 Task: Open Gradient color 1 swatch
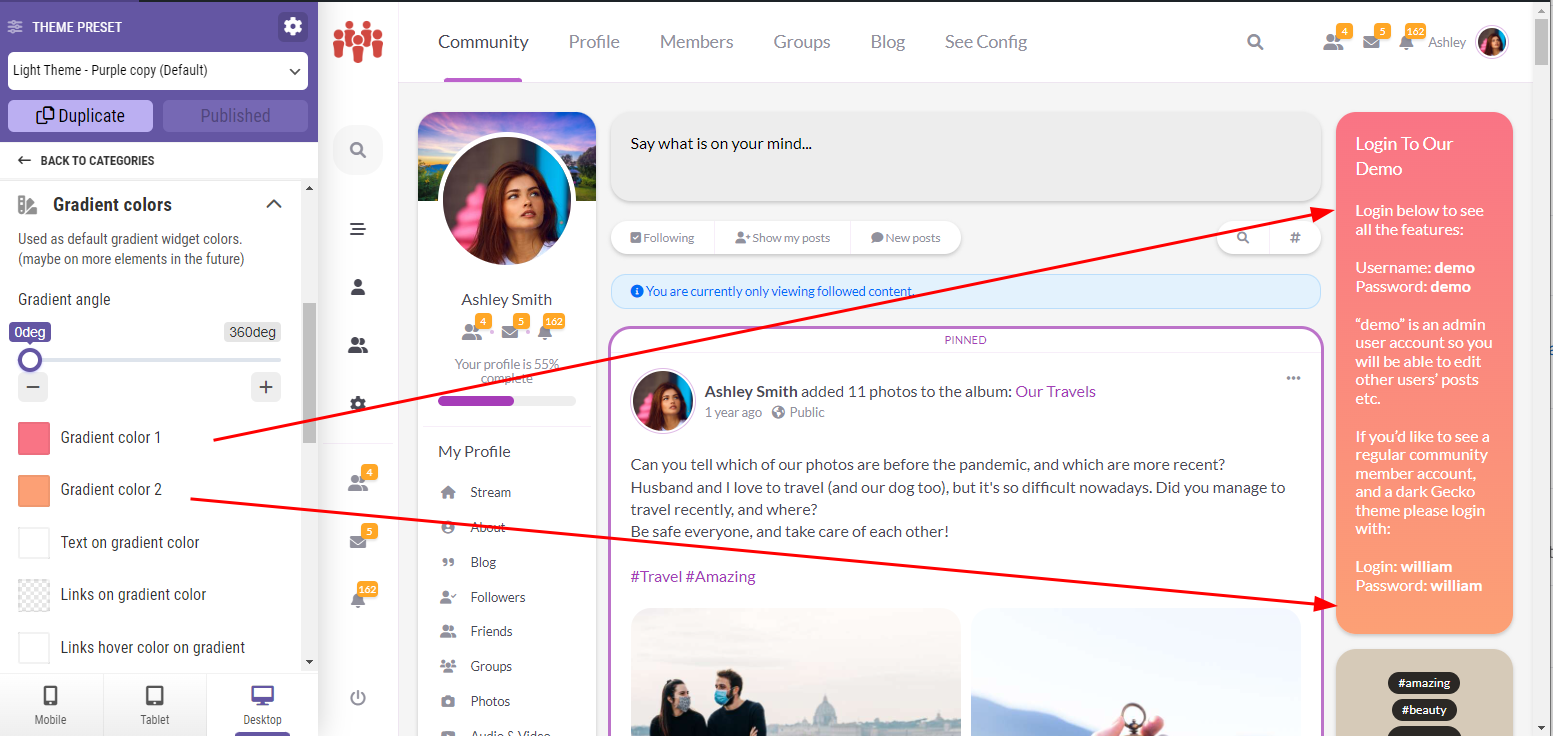pyautogui.click(x=34, y=438)
